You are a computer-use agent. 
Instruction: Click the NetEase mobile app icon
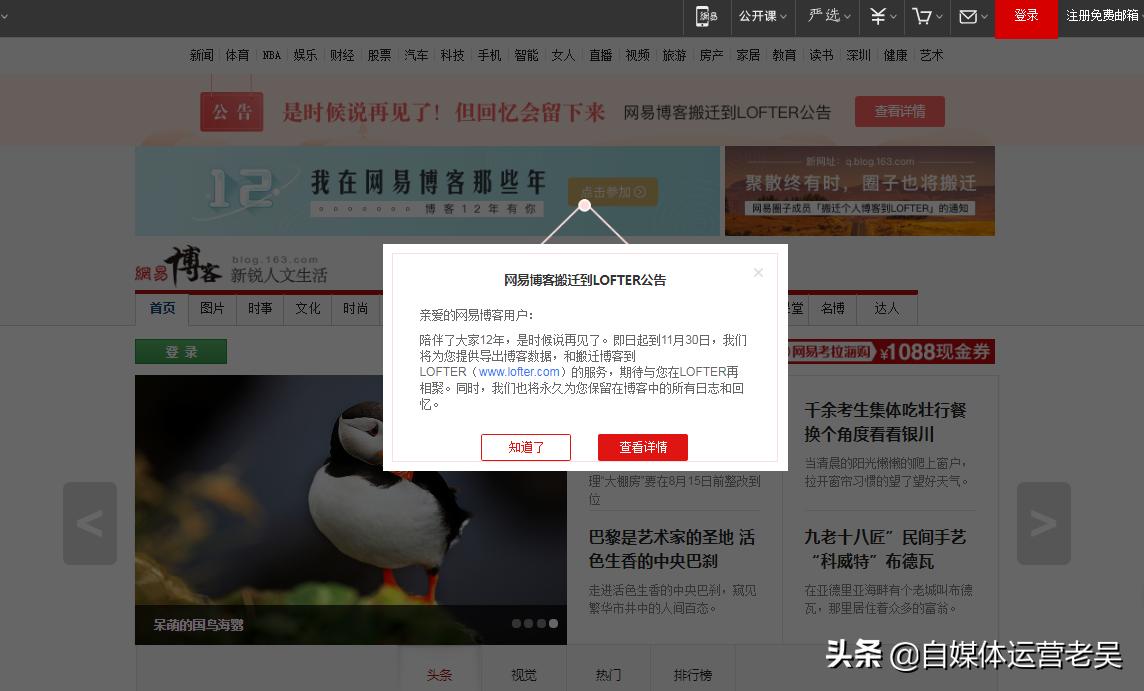tap(708, 17)
